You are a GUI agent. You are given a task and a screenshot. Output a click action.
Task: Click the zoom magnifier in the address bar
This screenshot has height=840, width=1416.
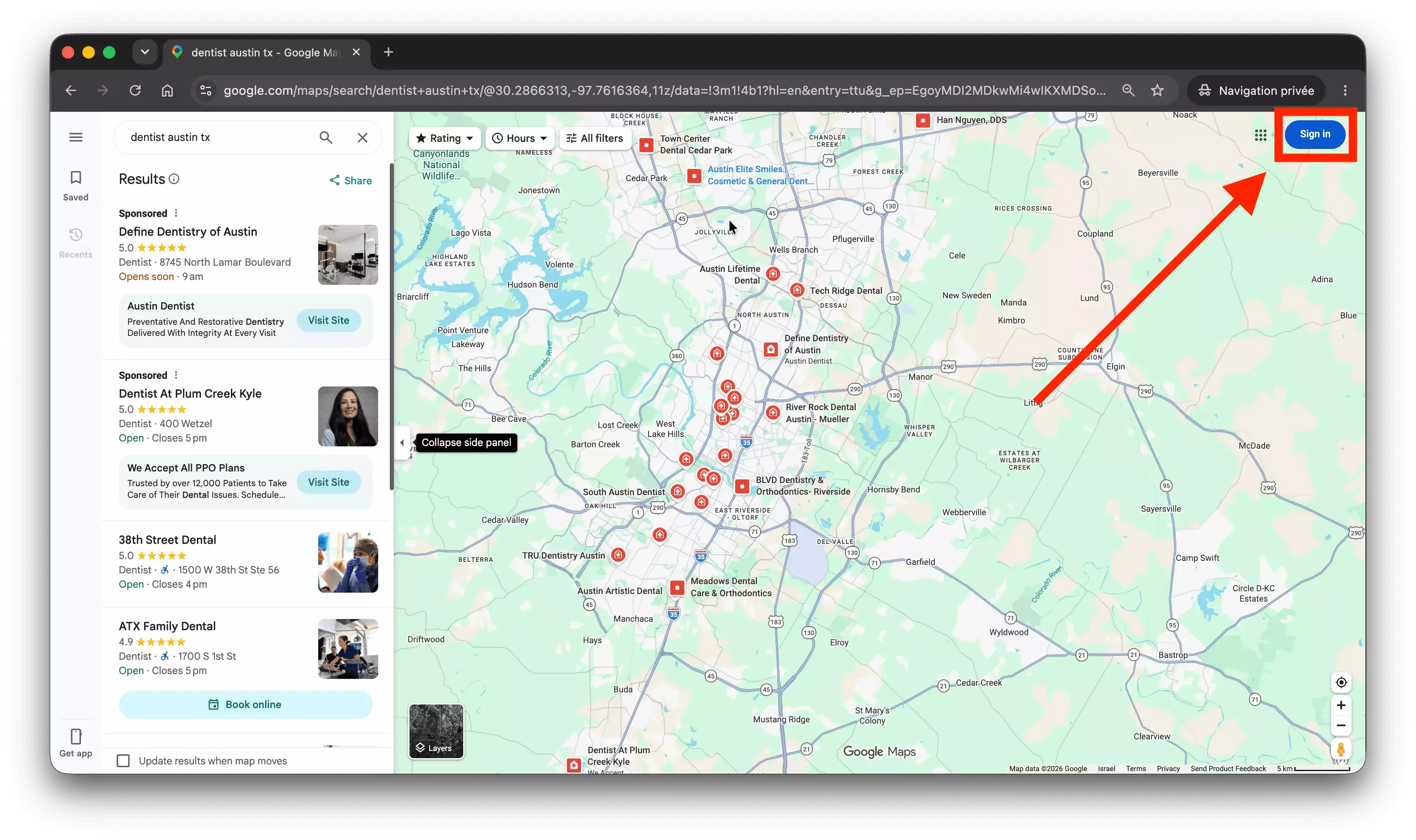[1127, 90]
